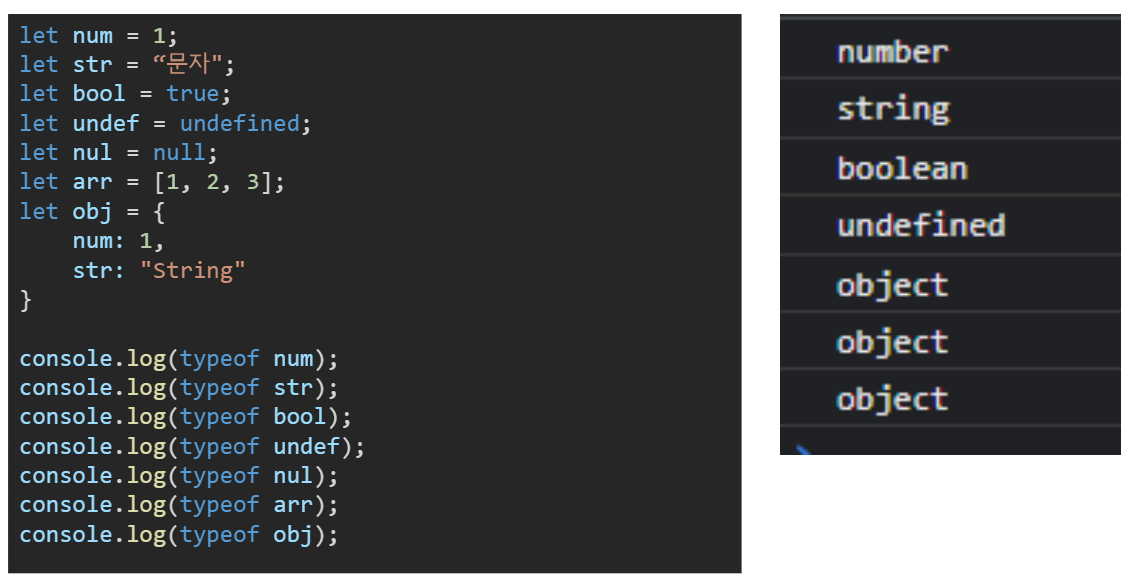Click the closing brace of obj
1128x585 pixels.
pos(26,300)
